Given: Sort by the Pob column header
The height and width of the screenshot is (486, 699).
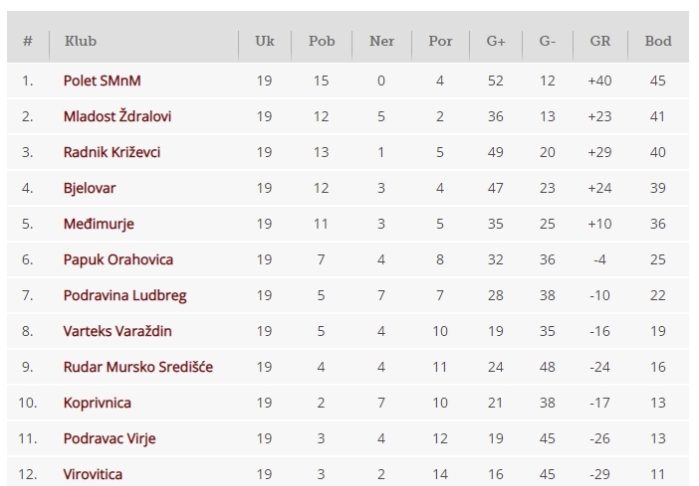Looking at the screenshot, I should pyautogui.click(x=322, y=41).
